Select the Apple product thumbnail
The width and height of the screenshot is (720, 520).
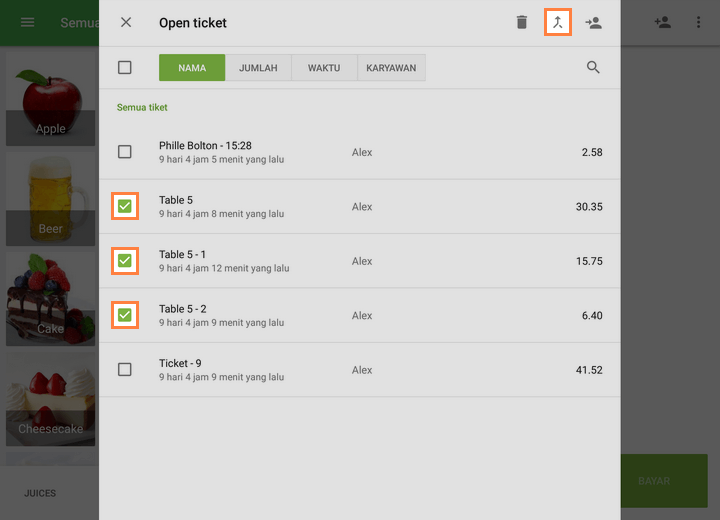click(50, 98)
